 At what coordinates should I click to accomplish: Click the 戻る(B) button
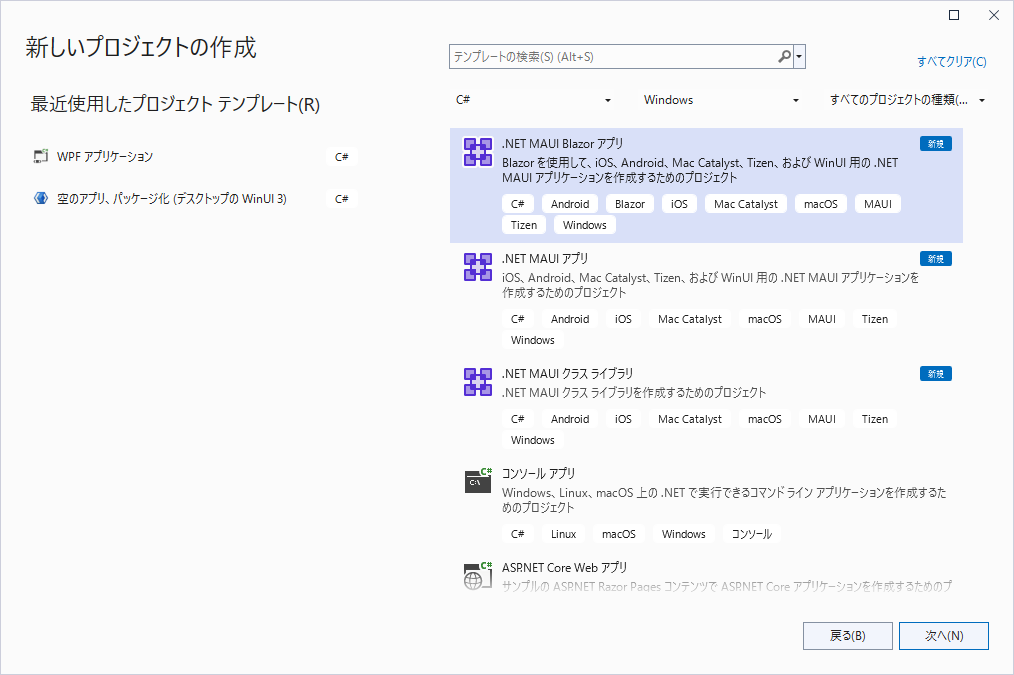(x=848, y=636)
